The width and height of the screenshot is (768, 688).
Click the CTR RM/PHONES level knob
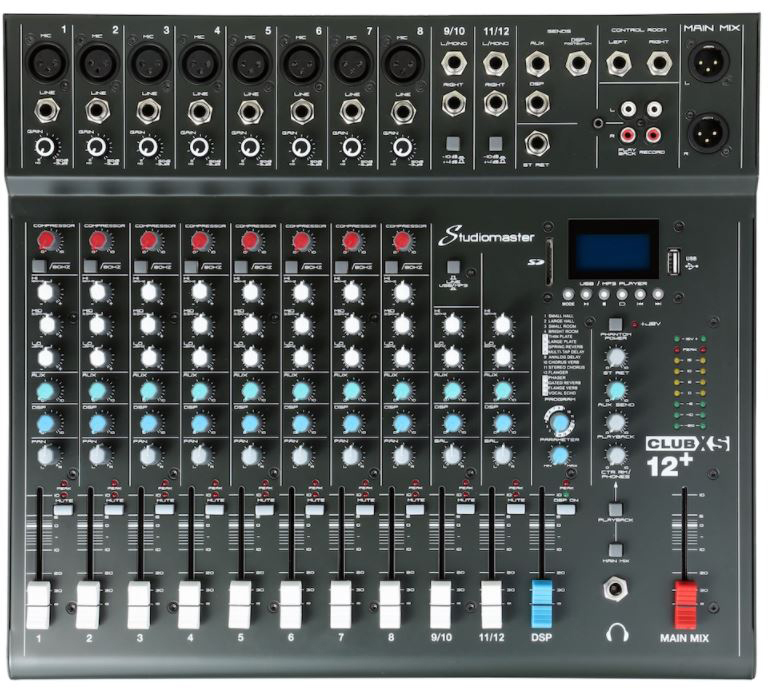pyautogui.click(x=616, y=455)
